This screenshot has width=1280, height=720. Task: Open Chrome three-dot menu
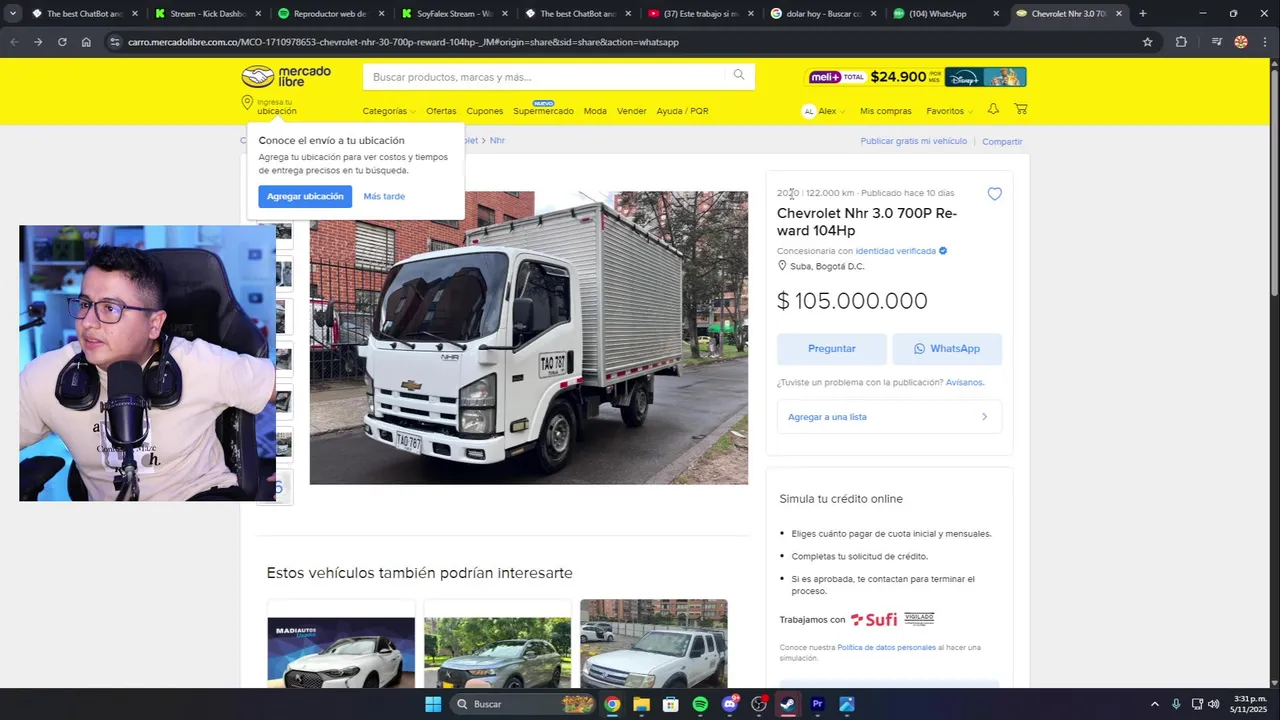pyautogui.click(x=1265, y=42)
